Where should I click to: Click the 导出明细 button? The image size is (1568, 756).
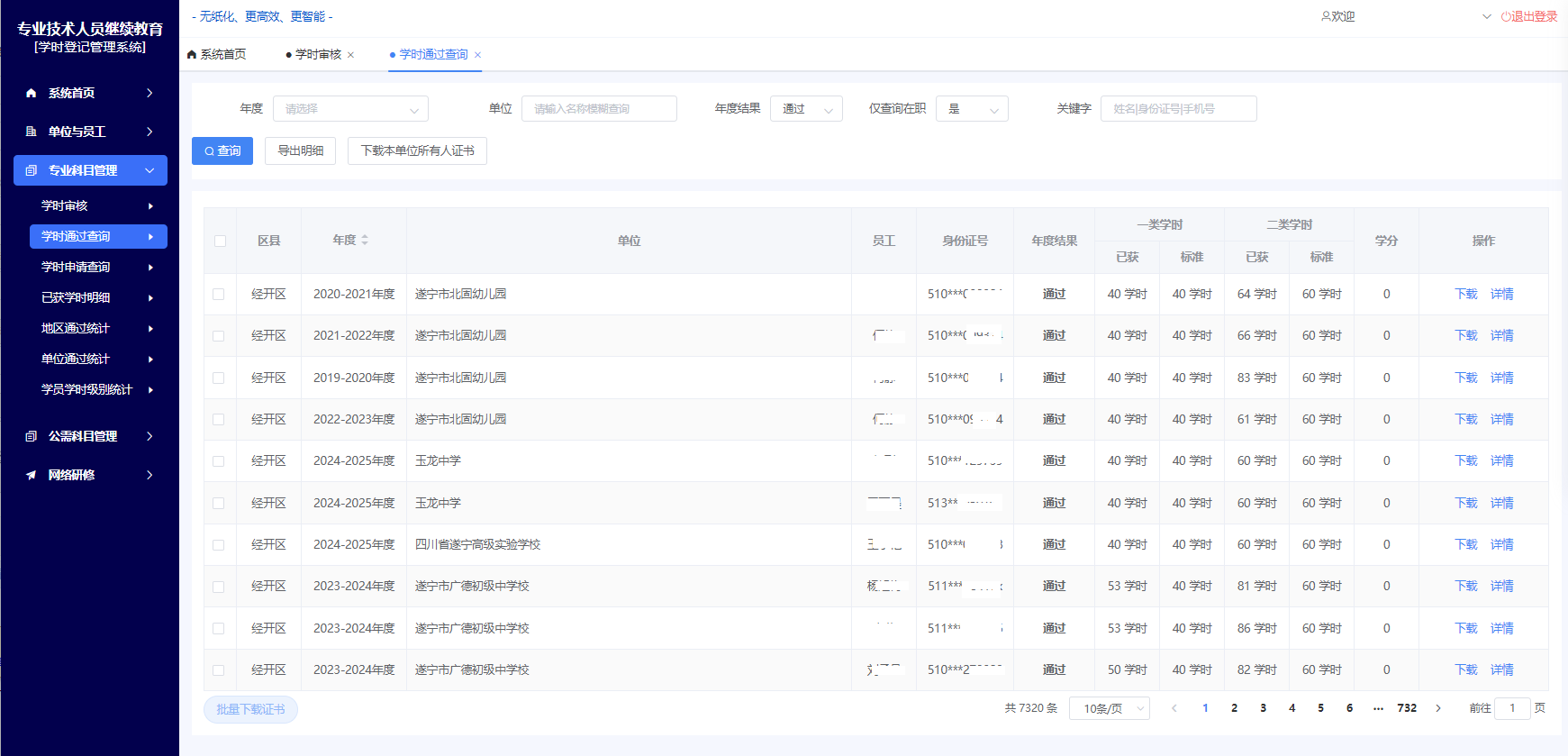[300, 150]
